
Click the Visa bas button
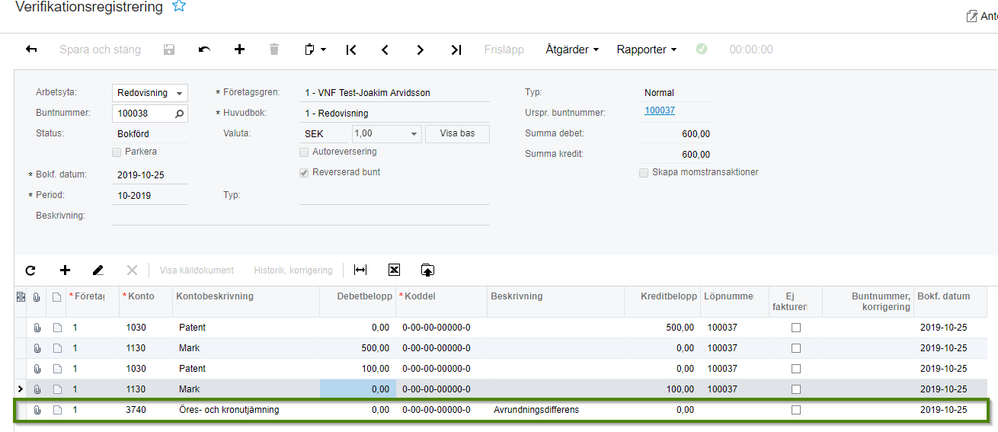pos(457,133)
